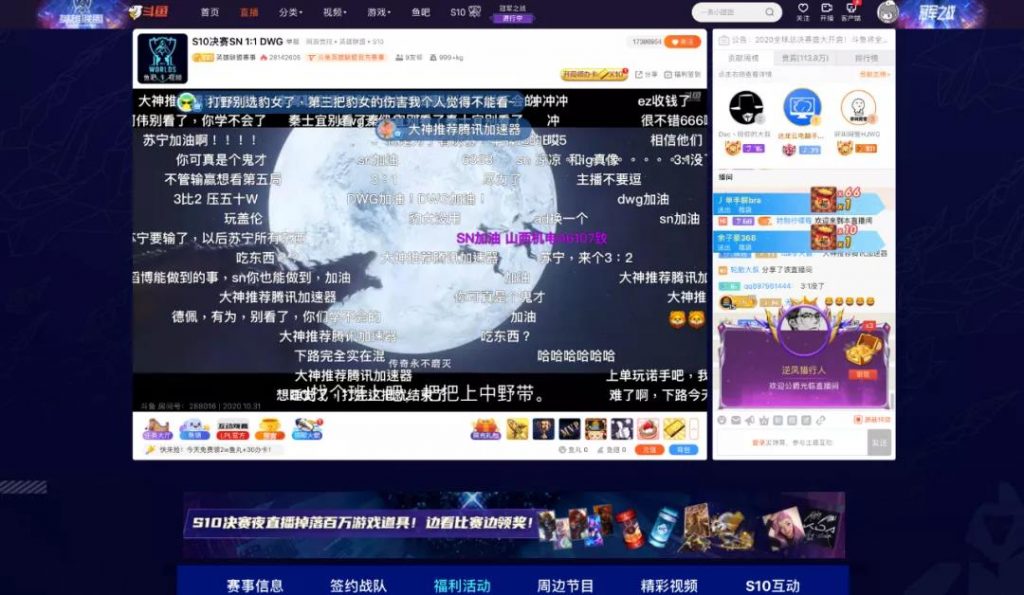This screenshot has height=595, width=1024.
Task: Open the 周边节目 tab below the banner
Action: (x=565, y=586)
